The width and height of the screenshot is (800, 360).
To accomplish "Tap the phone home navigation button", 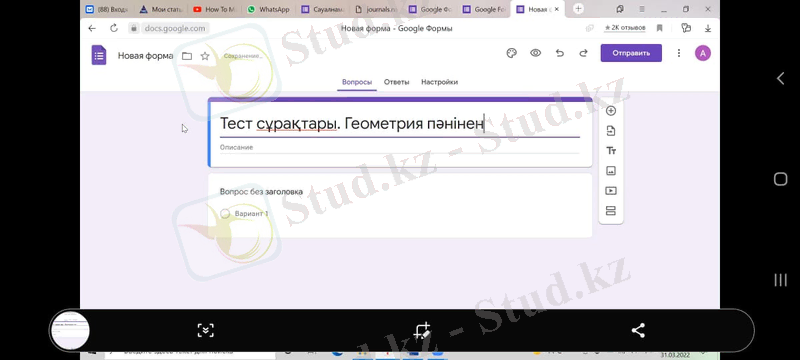I will (780, 179).
